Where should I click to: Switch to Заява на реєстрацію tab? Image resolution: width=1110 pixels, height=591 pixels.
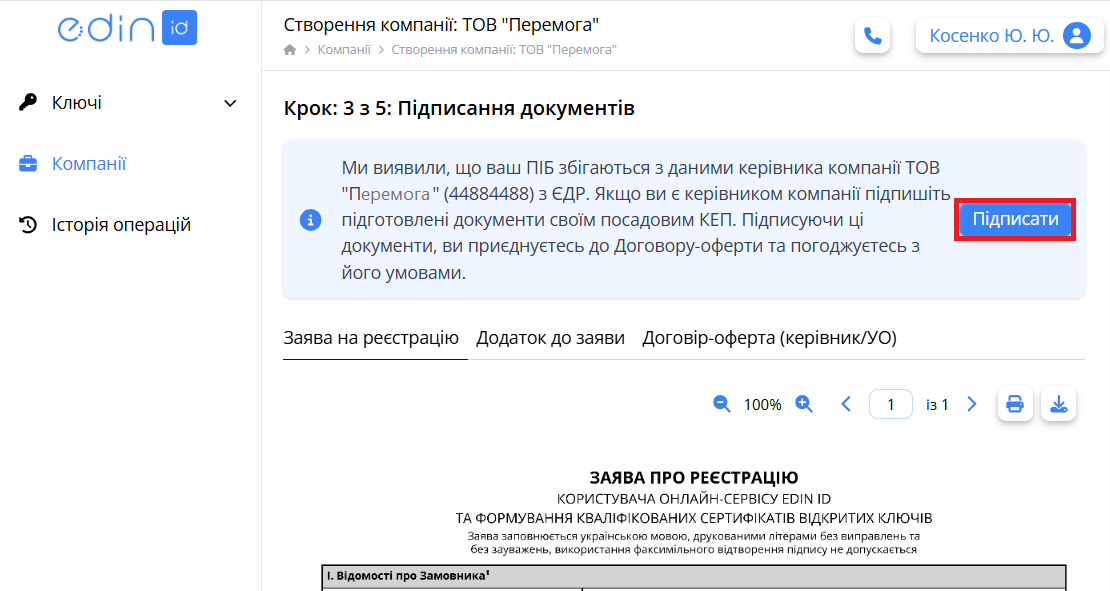(371, 338)
